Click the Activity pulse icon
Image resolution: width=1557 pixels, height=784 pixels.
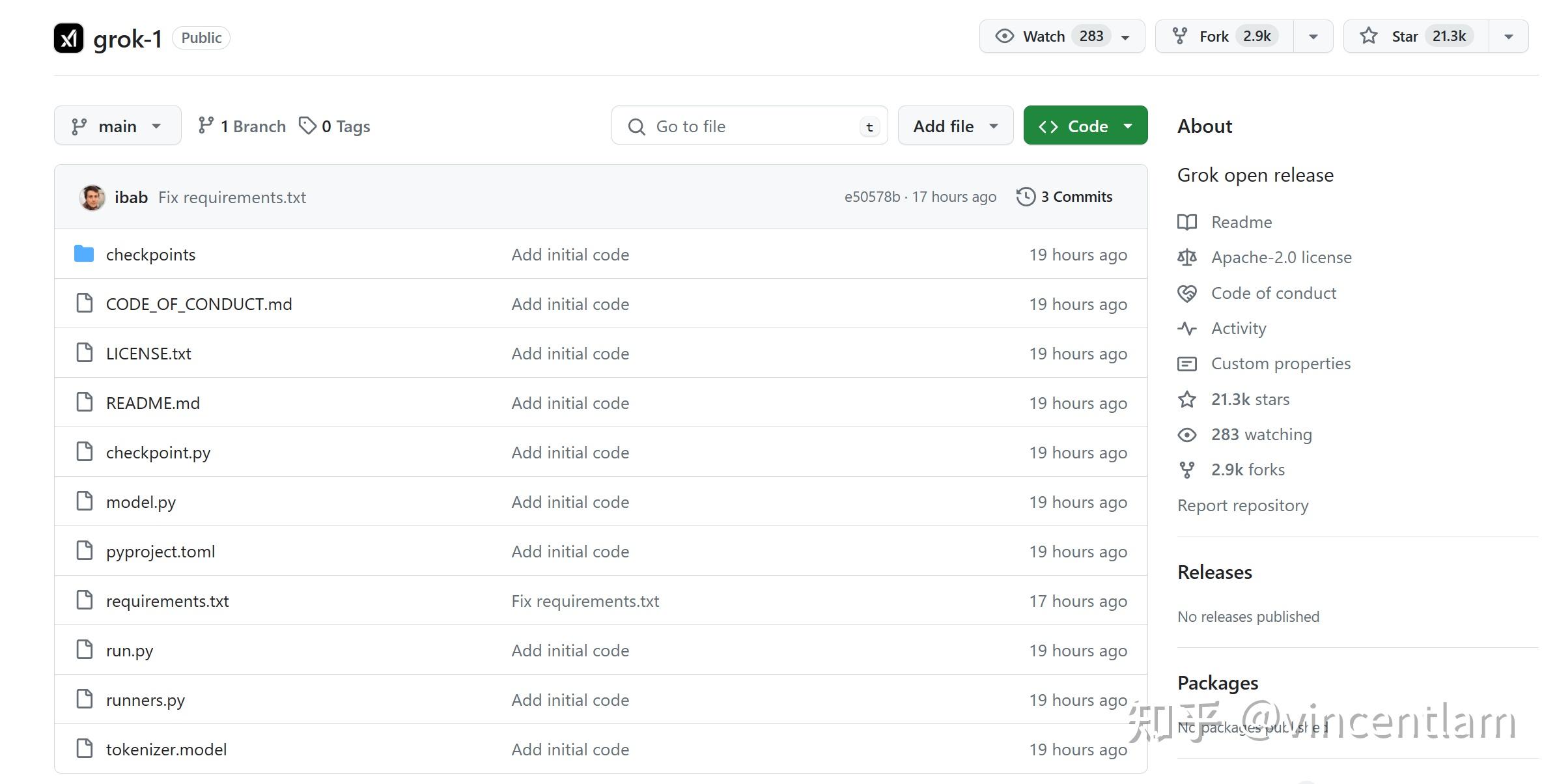coord(1187,328)
